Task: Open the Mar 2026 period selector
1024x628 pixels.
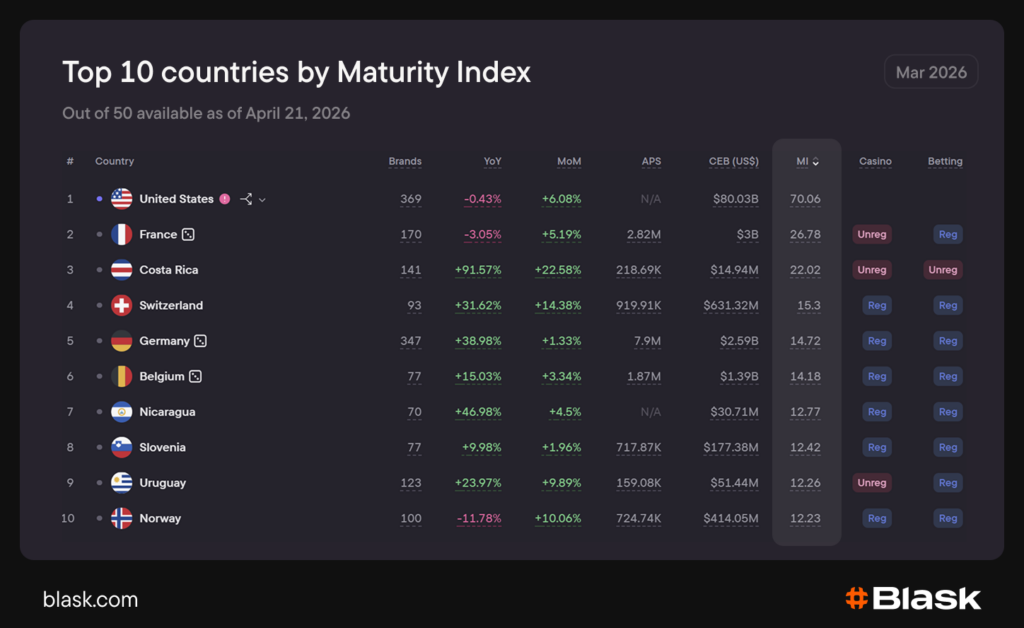Action: coord(931,73)
